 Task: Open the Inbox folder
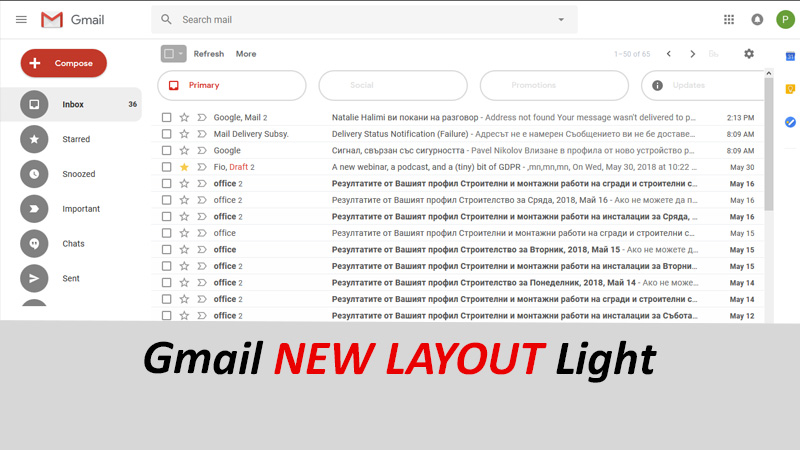[x=73, y=104]
